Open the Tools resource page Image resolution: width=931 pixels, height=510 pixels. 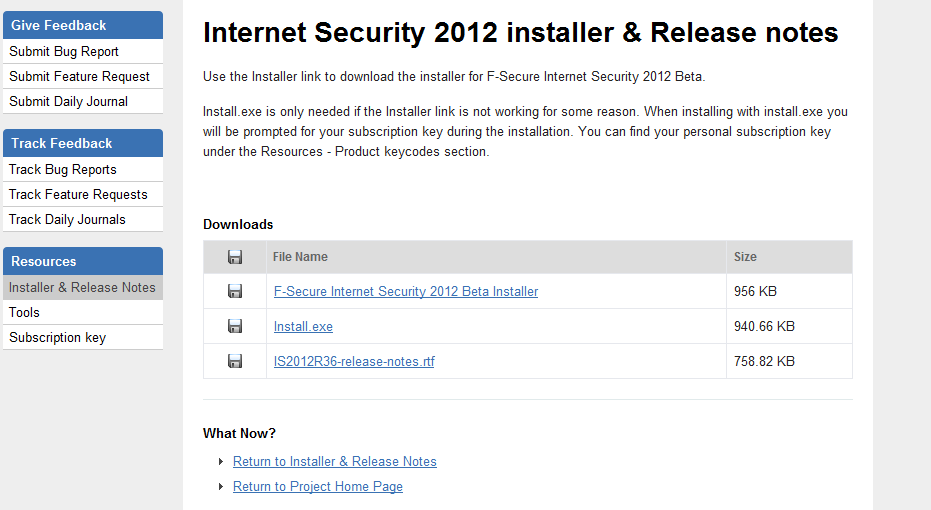[24, 313]
